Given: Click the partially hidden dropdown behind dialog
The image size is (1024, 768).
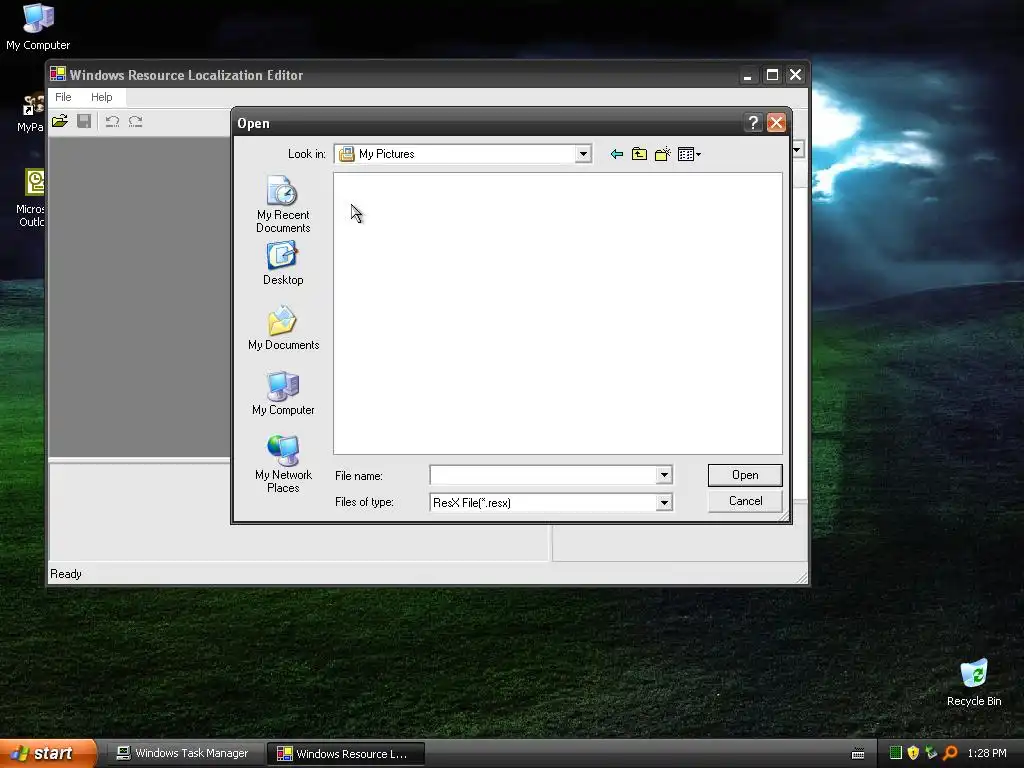Looking at the screenshot, I should click(x=797, y=150).
